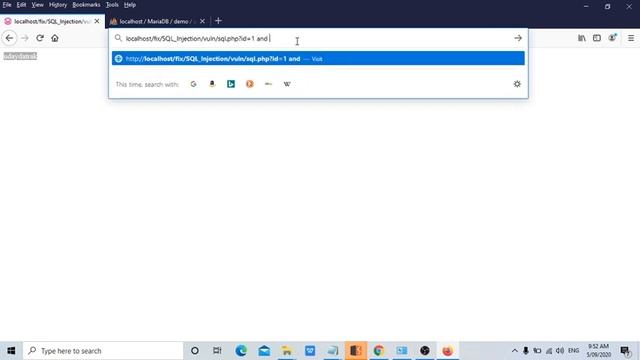Search this time with DuckDuckGo
This screenshot has width=640, height=360.
tap(249, 84)
